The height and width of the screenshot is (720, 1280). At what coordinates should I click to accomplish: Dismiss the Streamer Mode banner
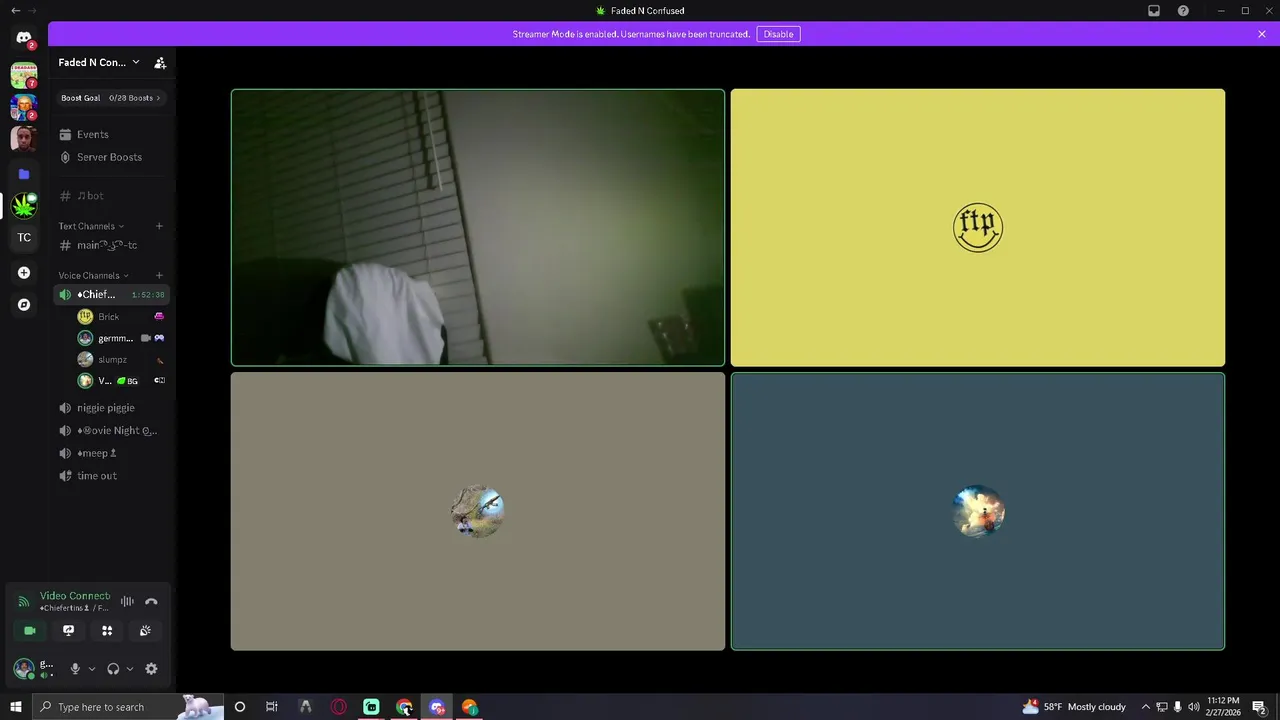(x=1262, y=34)
